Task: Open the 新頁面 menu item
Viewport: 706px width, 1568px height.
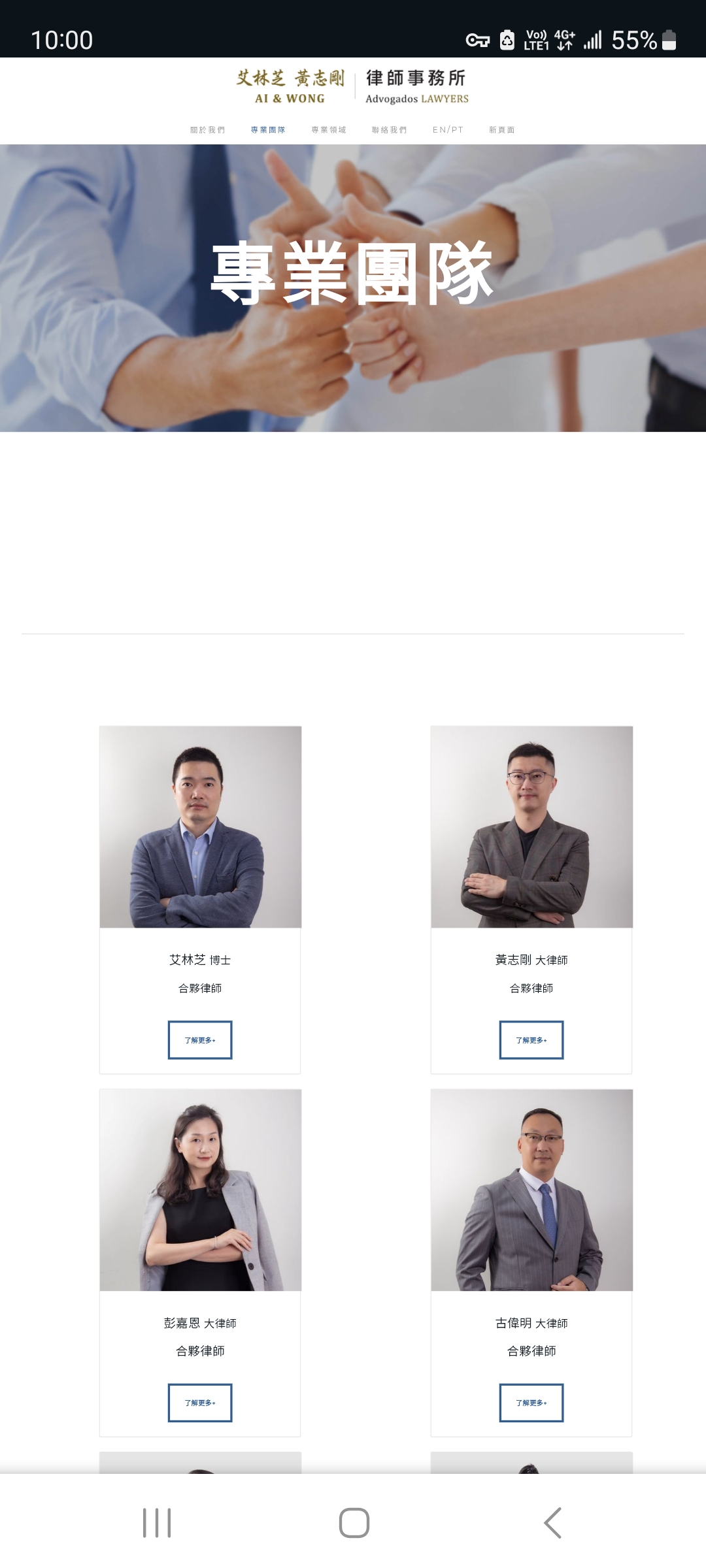Action: (502, 130)
